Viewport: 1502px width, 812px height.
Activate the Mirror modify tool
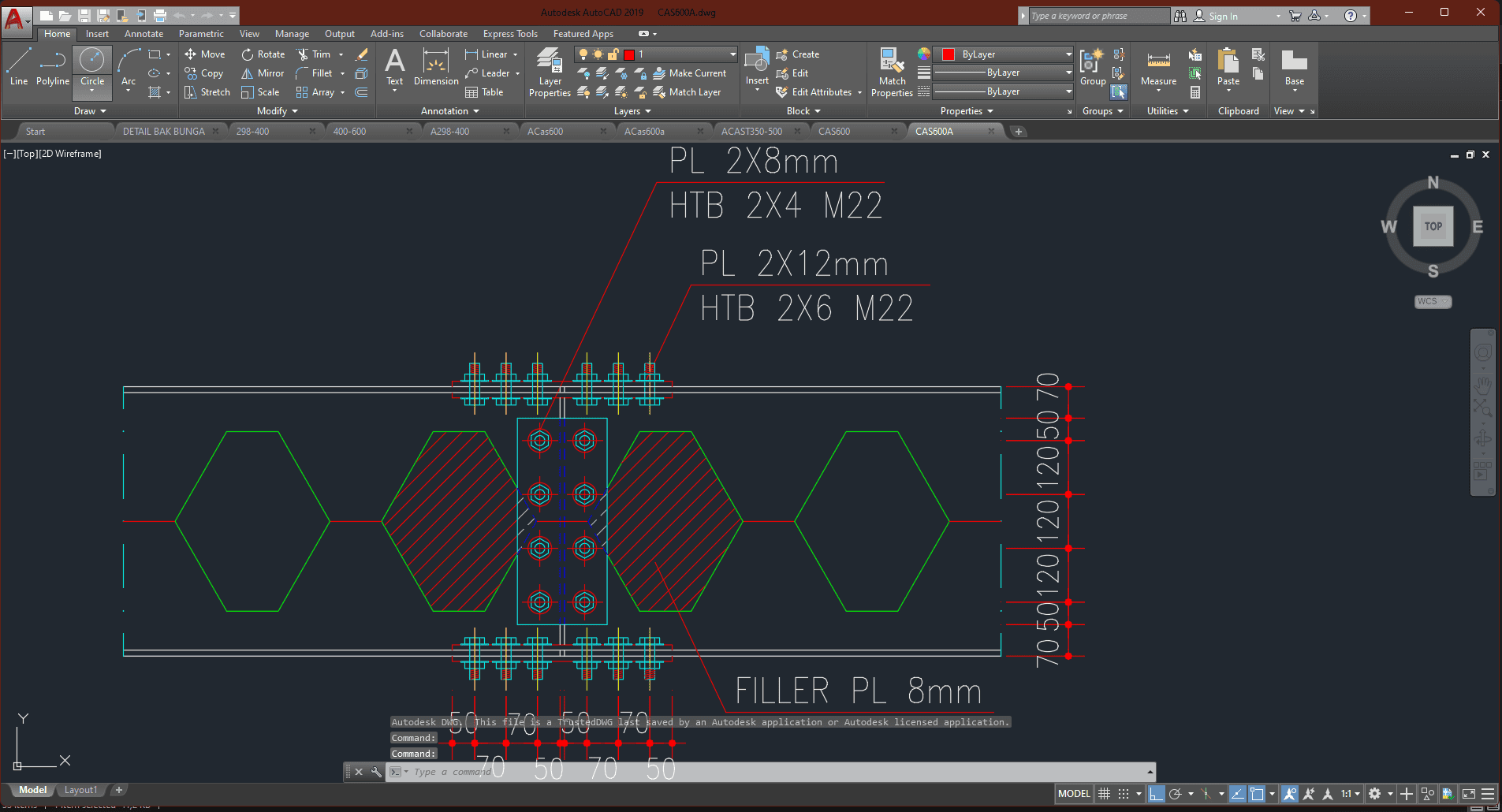(x=263, y=73)
